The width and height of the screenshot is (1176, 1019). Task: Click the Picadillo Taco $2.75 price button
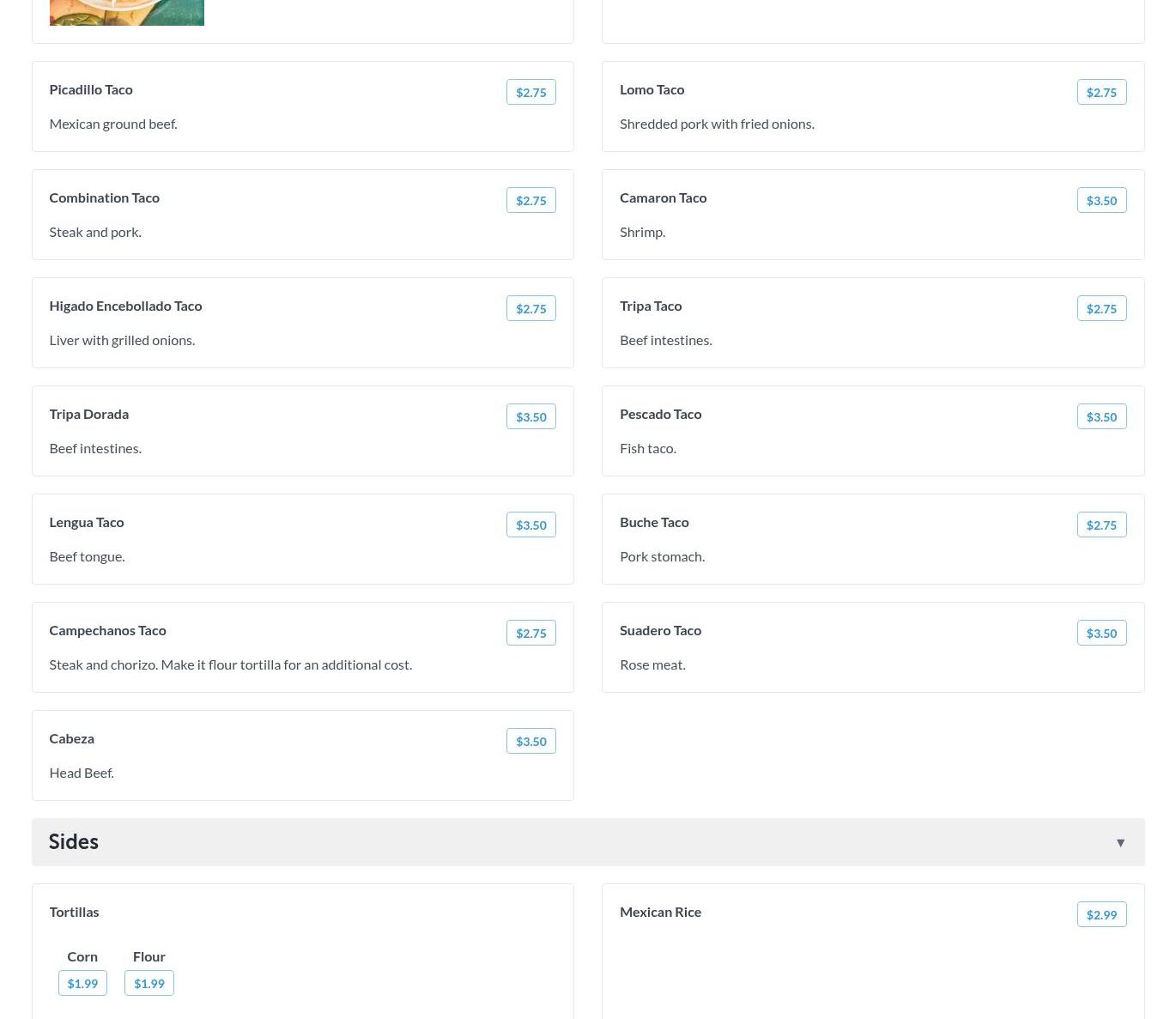point(530,92)
